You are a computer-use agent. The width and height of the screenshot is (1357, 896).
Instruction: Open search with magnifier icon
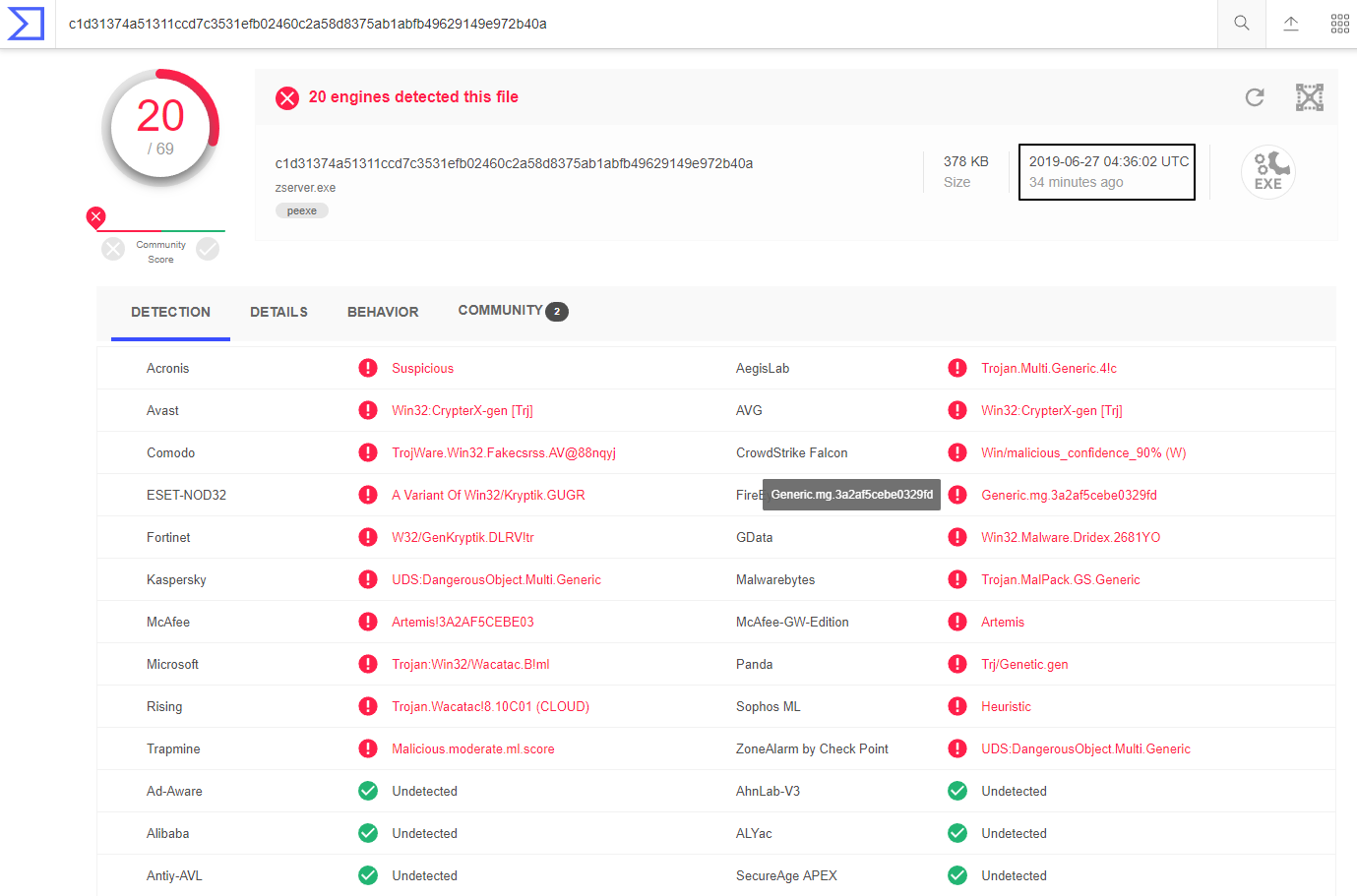1242,24
